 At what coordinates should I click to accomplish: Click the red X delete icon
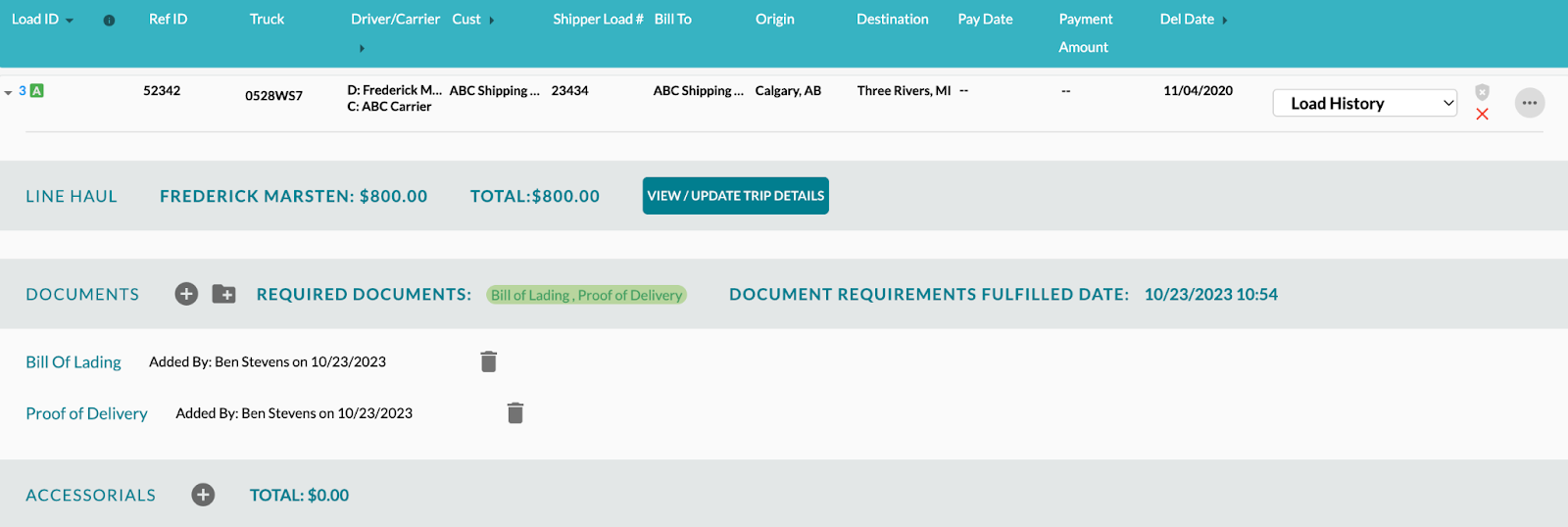pyautogui.click(x=1482, y=115)
